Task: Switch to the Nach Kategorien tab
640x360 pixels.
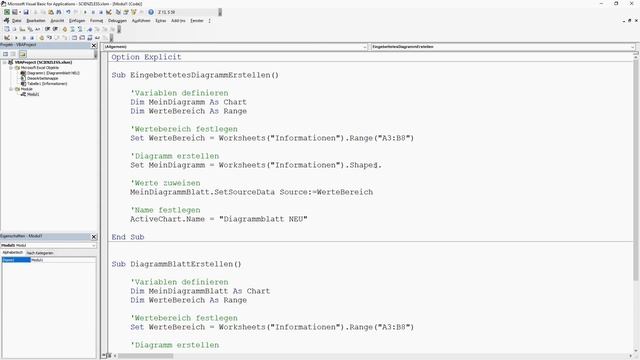Action: click(40, 253)
